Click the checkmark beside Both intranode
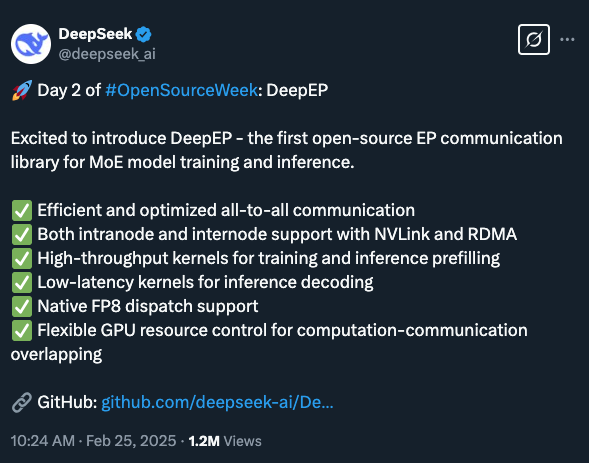Image resolution: width=589 pixels, height=463 pixels. (x=22, y=234)
